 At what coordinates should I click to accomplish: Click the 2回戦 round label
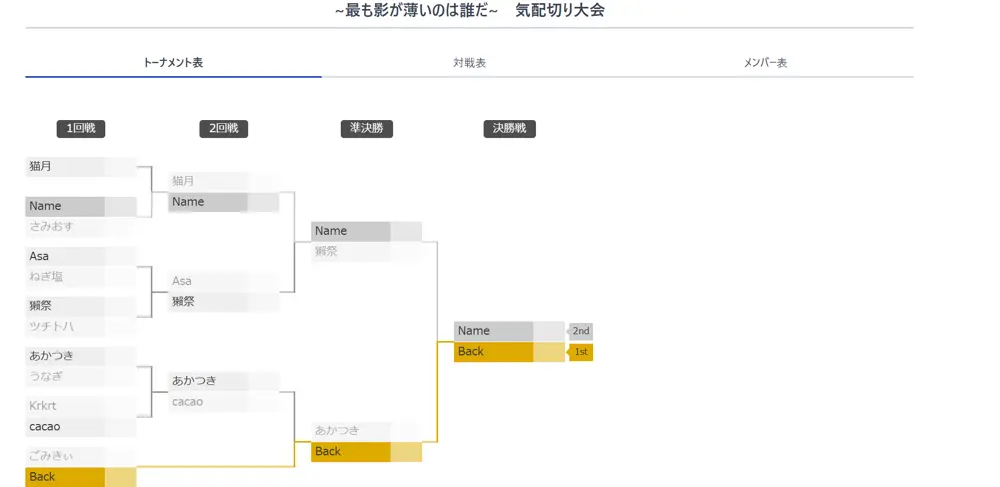pos(223,129)
